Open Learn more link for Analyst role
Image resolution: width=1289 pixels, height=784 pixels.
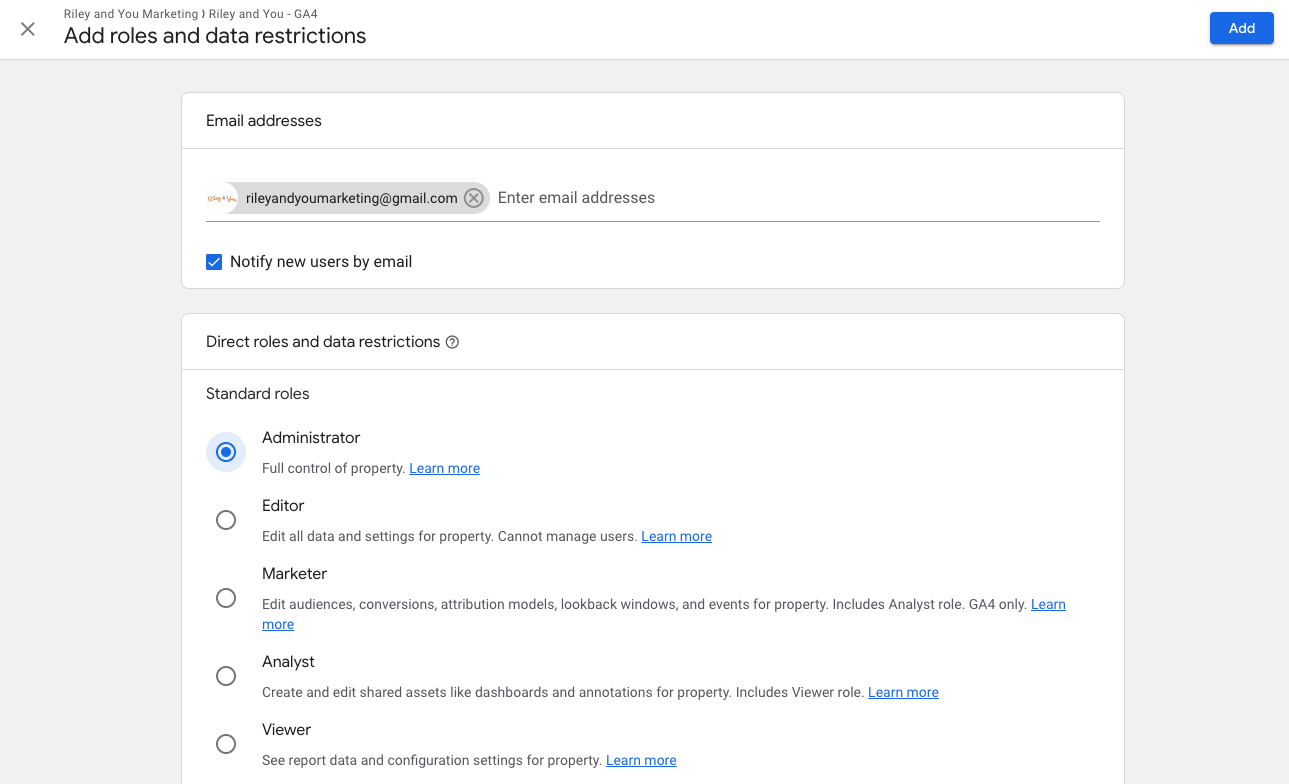[903, 692]
